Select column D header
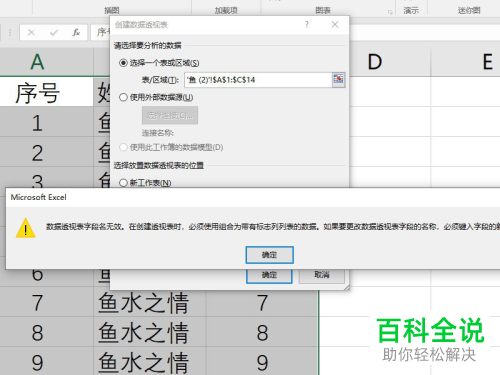 coord(375,62)
